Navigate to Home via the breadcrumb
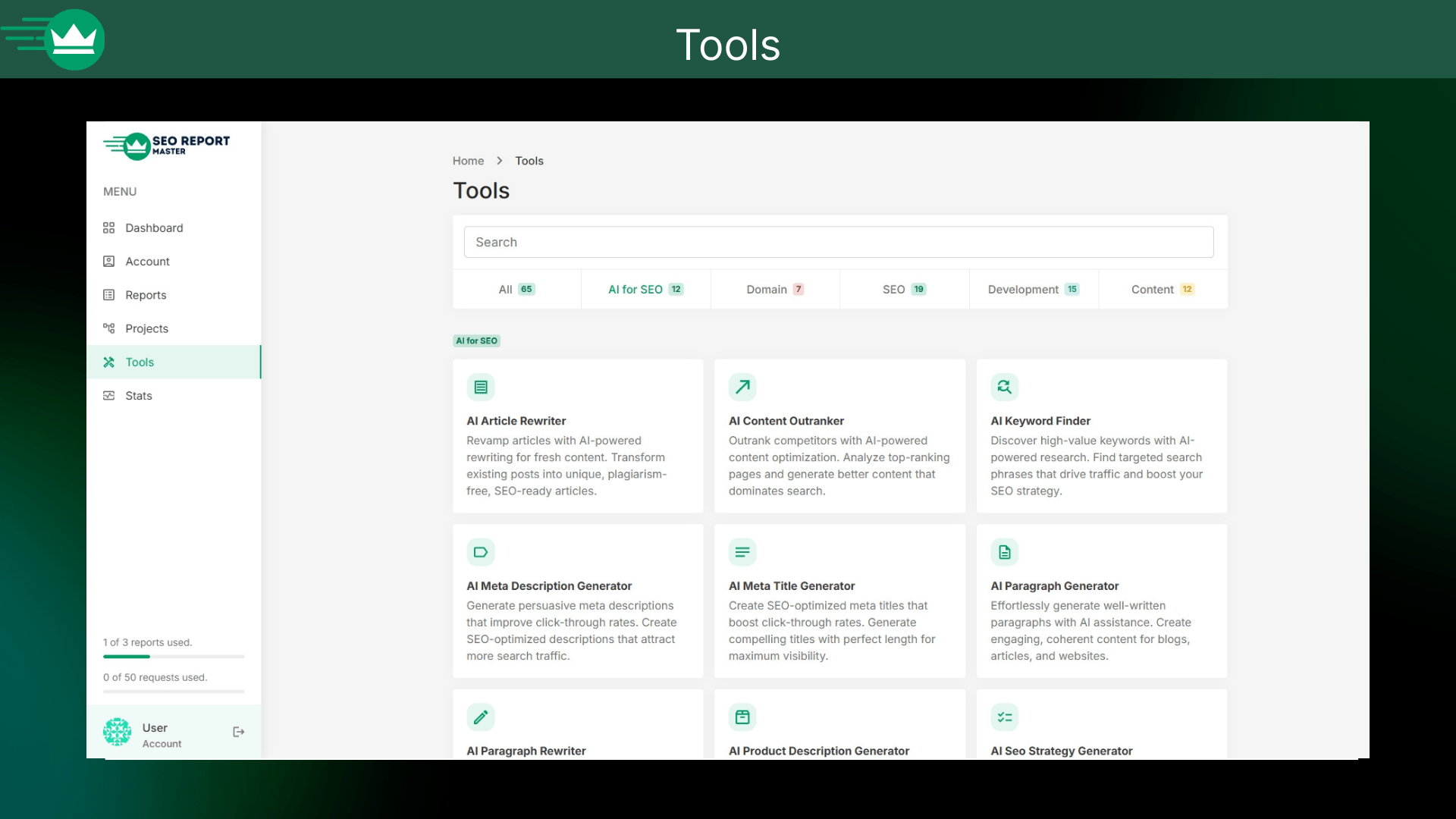 tap(469, 161)
